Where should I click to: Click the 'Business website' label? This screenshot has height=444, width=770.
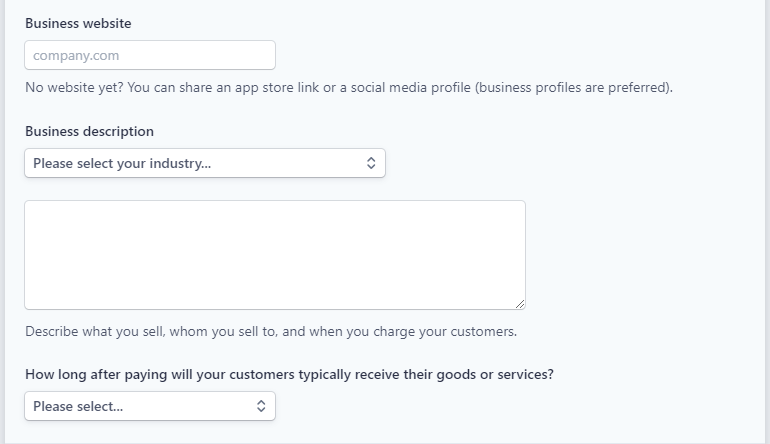pyautogui.click(x=78, y=24)
